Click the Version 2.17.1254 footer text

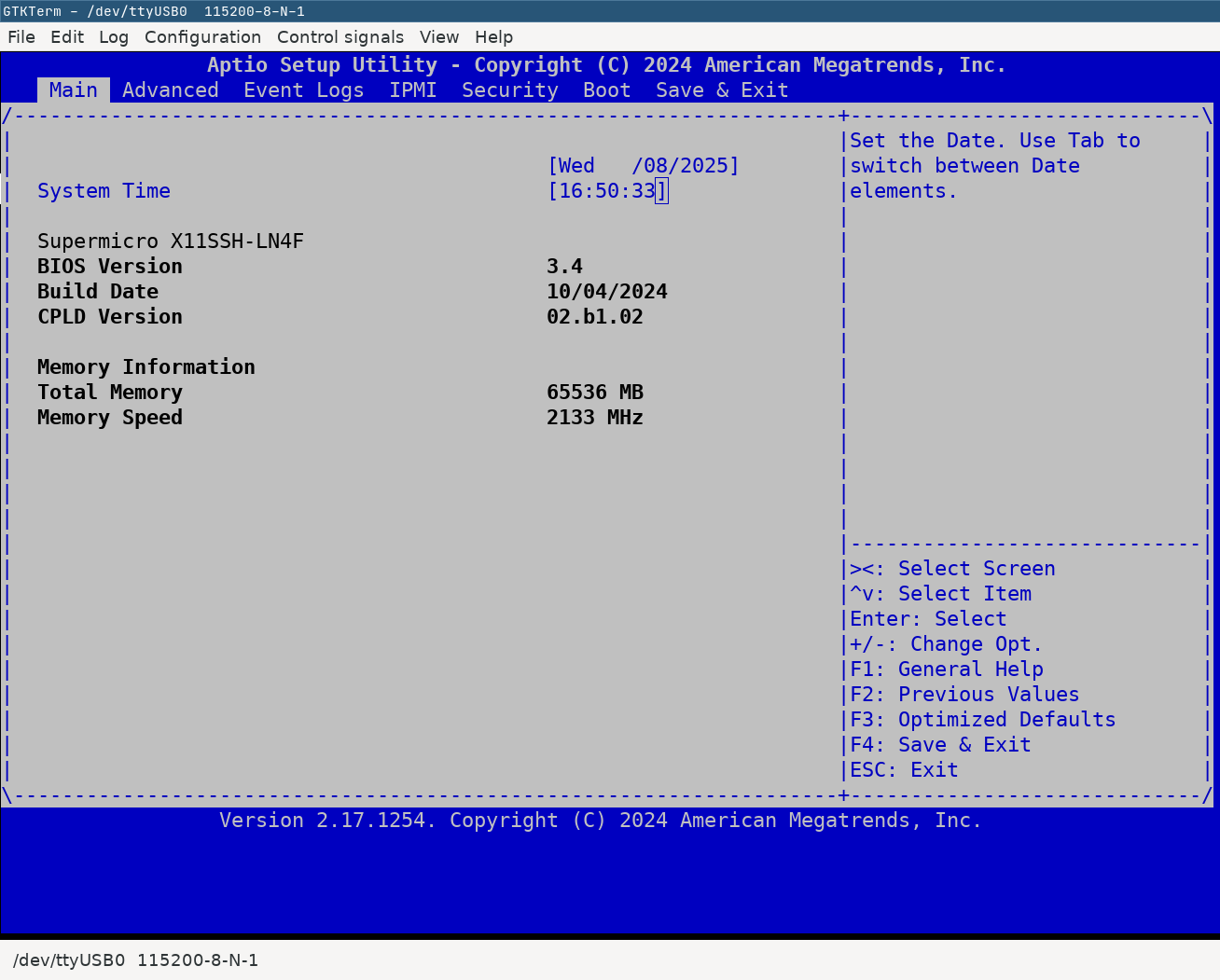click(601, 821)
